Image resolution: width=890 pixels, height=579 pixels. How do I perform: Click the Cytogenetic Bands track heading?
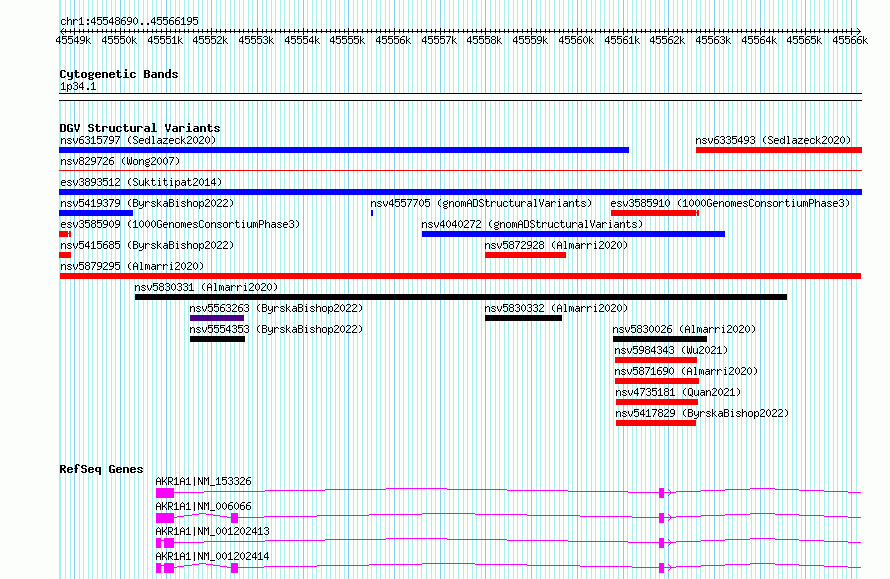click(x=119, y=74)
